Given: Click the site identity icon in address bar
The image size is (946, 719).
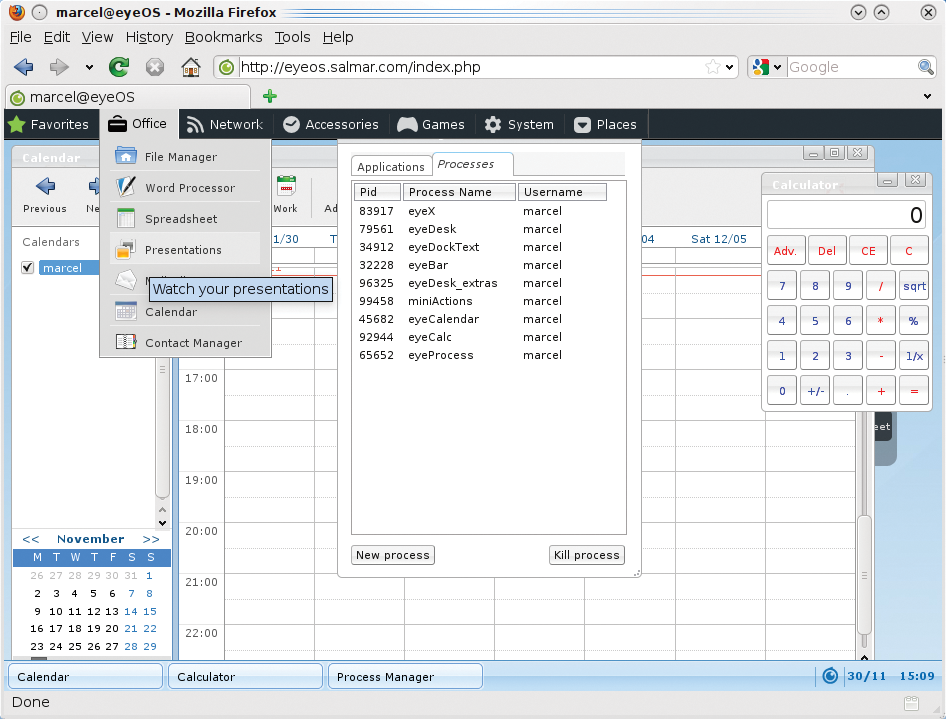Looking at the screenshot, I should coord(226,67).
